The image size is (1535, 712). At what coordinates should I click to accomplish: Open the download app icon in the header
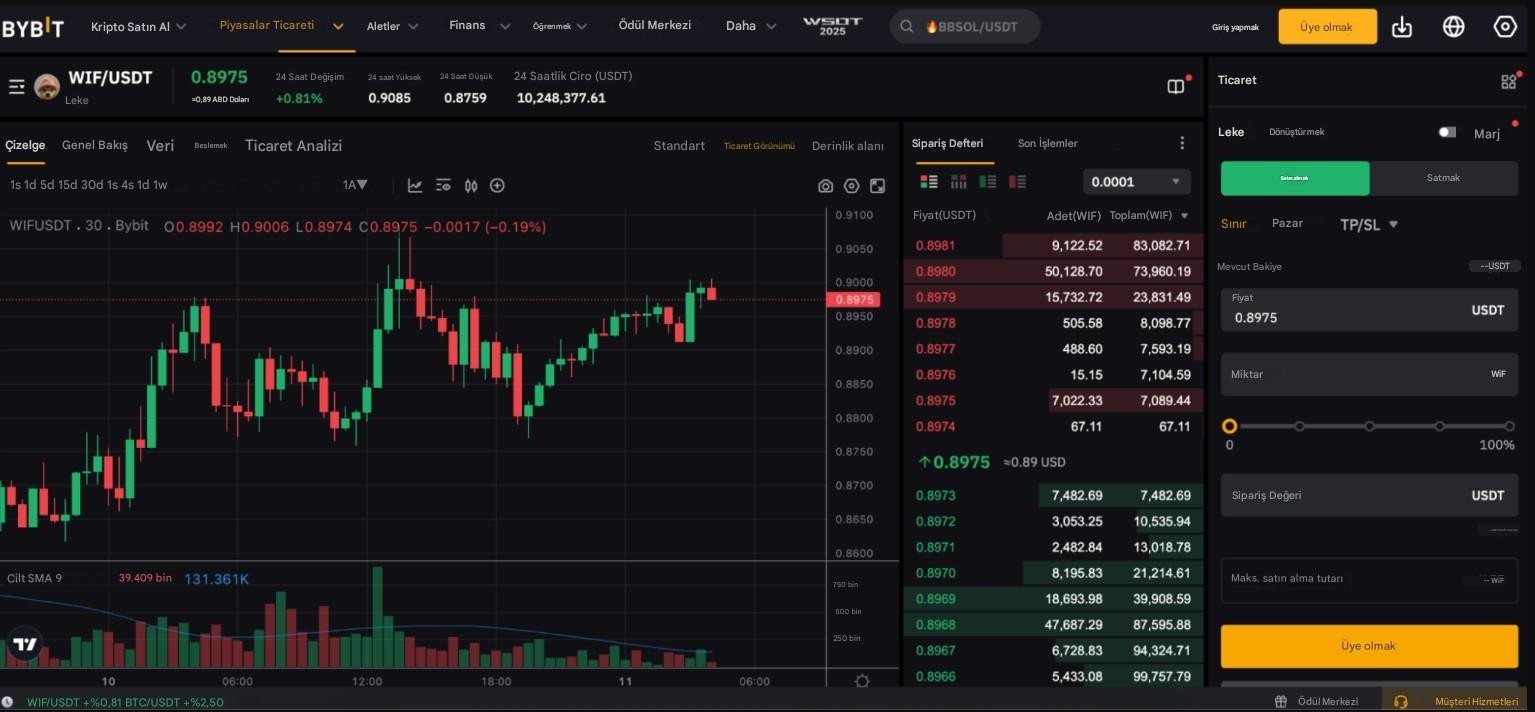pos(1401,27)
